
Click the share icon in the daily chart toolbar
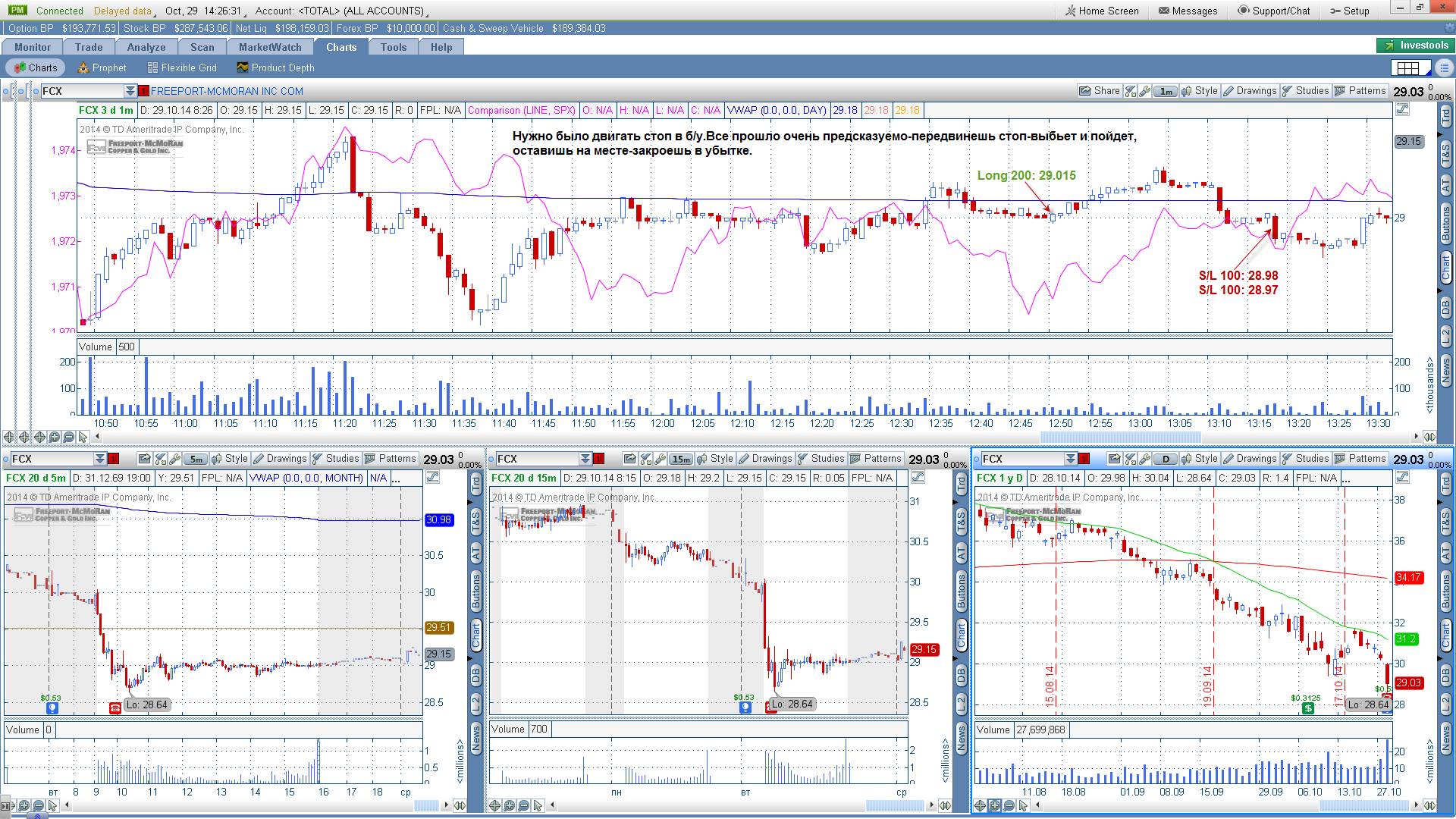(x=1115, y=459)
